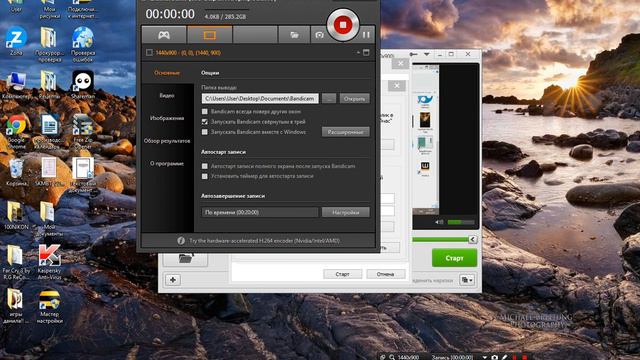Open the 100NIKON folder on the desktop
This screenshot has width=640, height=360.
16,216
